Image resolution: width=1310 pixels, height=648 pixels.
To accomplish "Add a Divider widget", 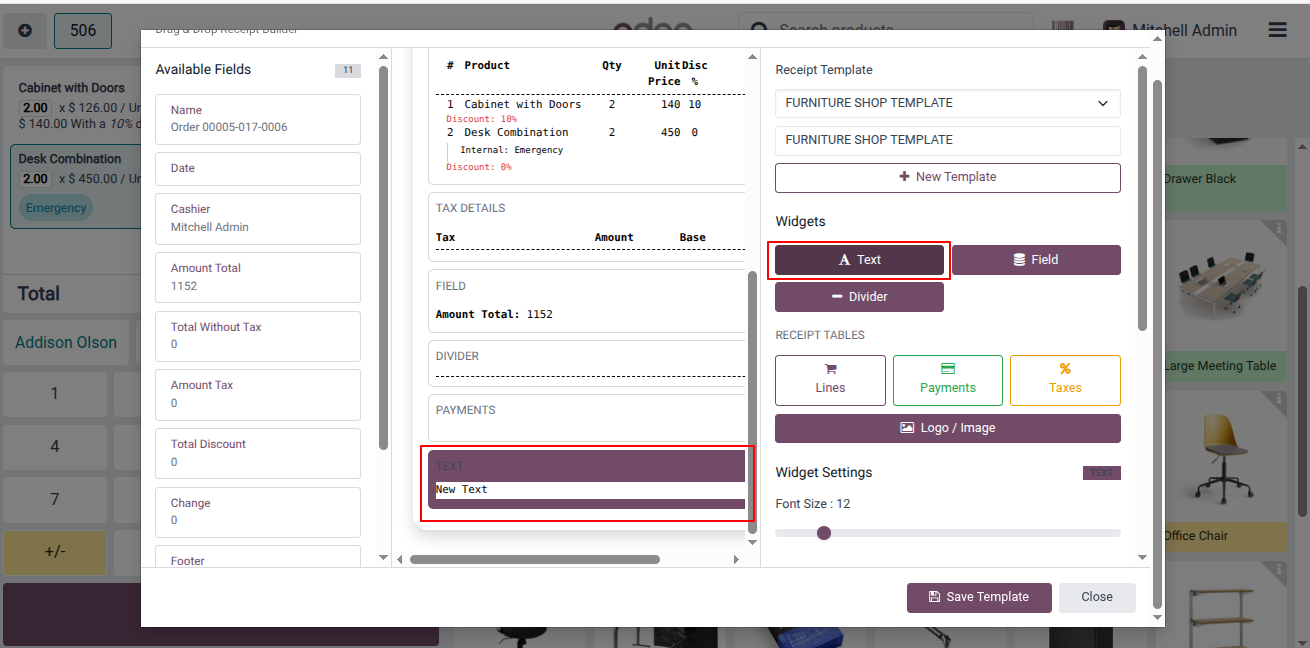I will pos(859,297).
